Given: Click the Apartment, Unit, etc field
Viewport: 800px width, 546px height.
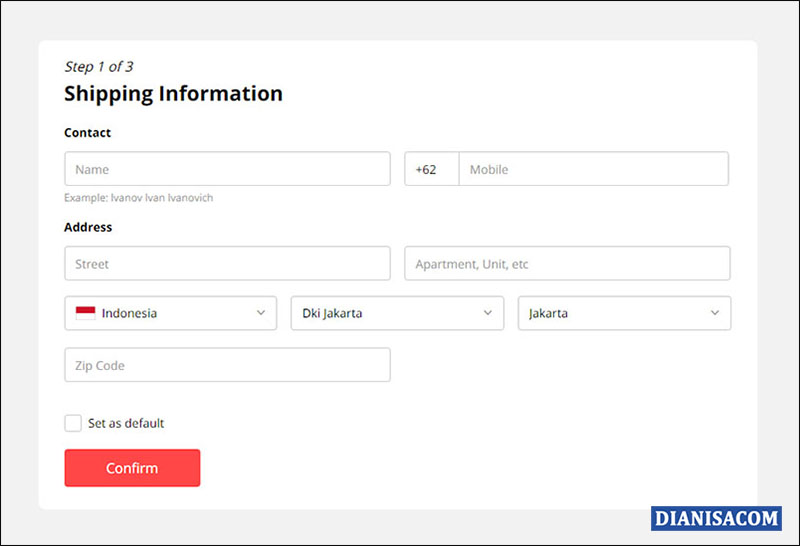Looking at the screenshot, I should 567,264.
